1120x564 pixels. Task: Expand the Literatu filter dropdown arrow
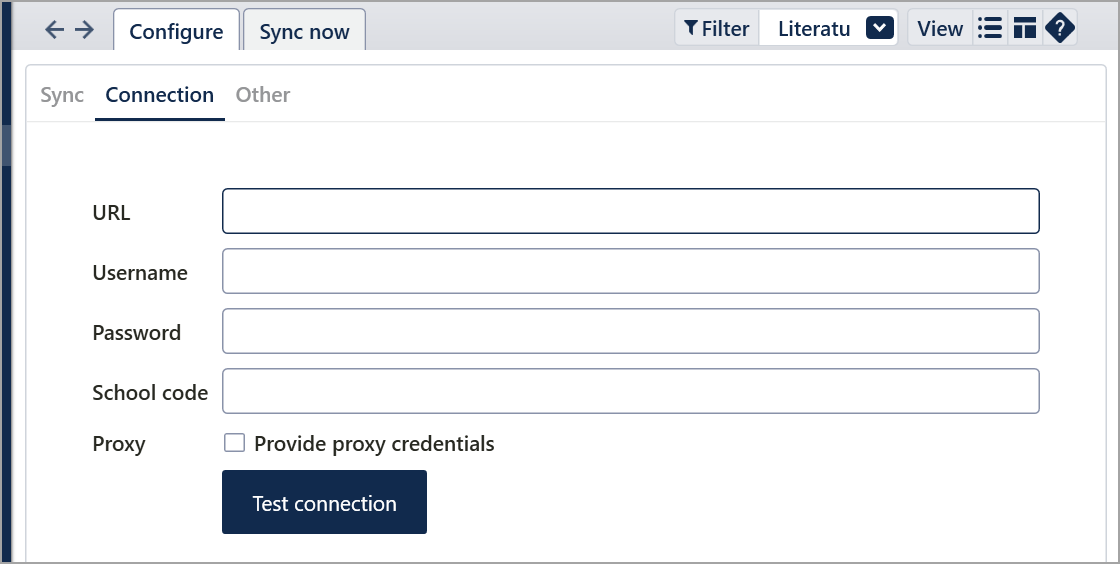(880, 28)
